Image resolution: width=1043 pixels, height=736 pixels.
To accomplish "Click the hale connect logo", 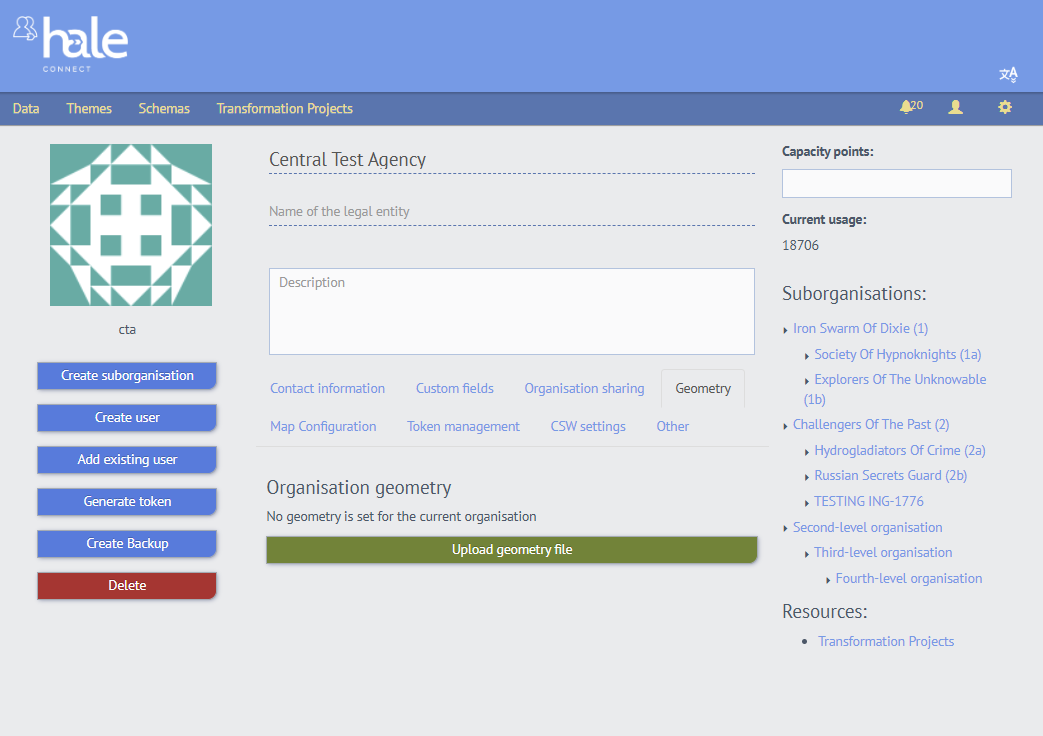I will [x=71, y=43].
